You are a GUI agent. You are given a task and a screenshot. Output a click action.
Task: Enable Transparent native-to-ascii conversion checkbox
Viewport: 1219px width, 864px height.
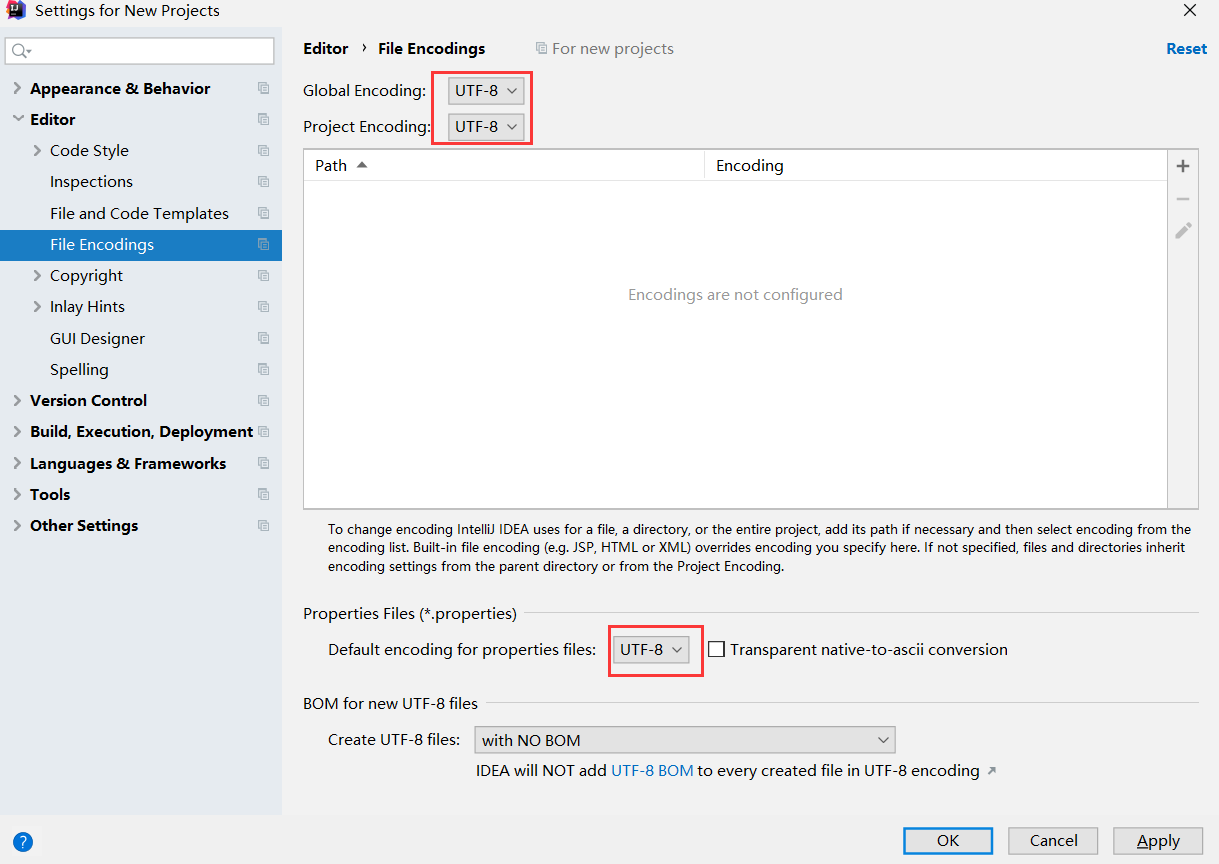click(716, 649)
